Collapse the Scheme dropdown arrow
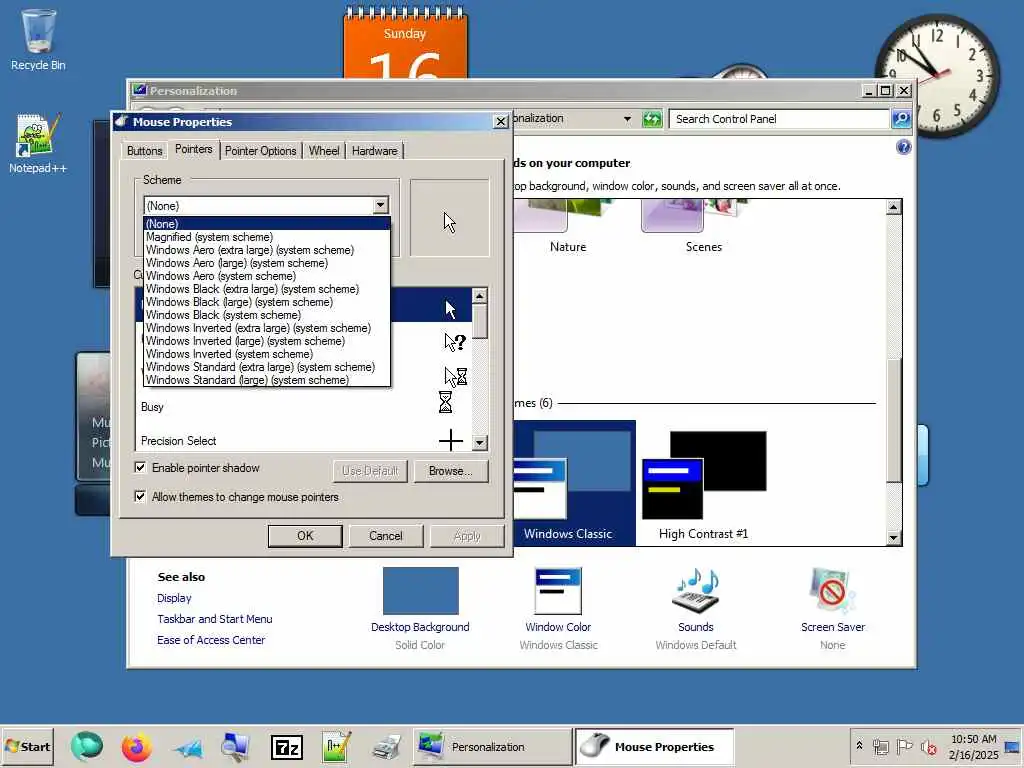 381,205
